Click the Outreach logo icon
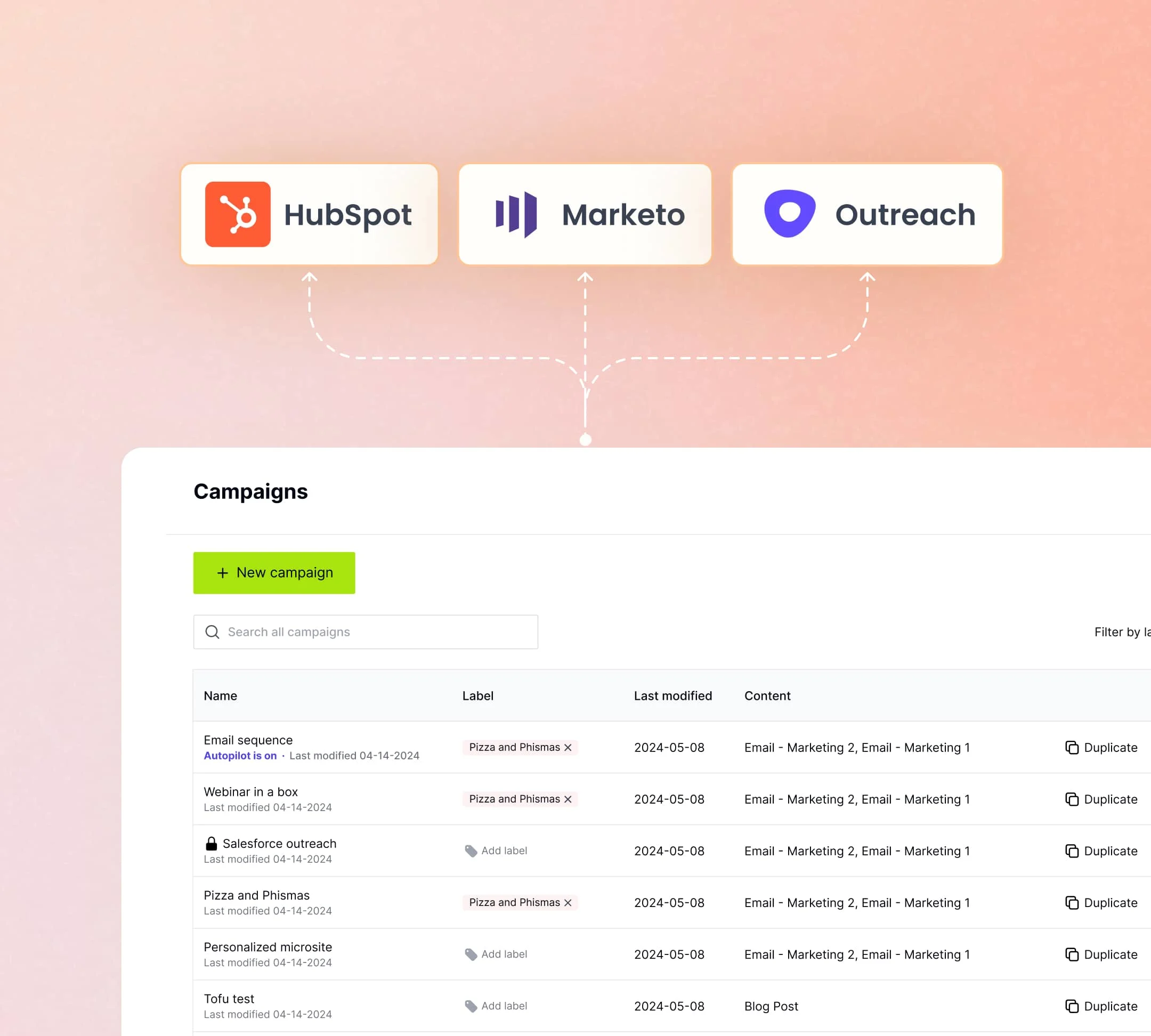This screenshot has width=1151, height=1036. 789,213
